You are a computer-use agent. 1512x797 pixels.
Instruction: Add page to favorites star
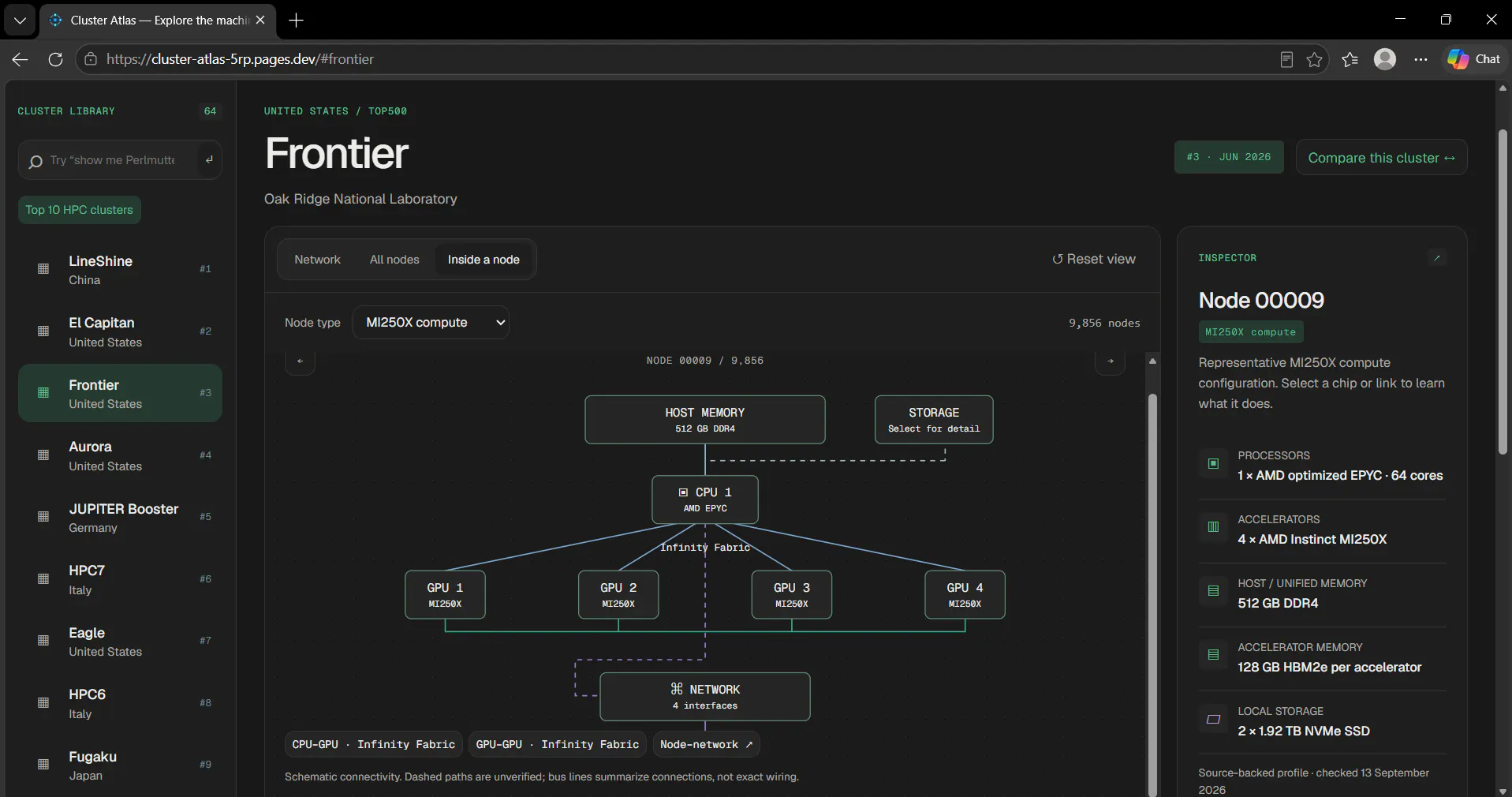tap(1314, 59)
